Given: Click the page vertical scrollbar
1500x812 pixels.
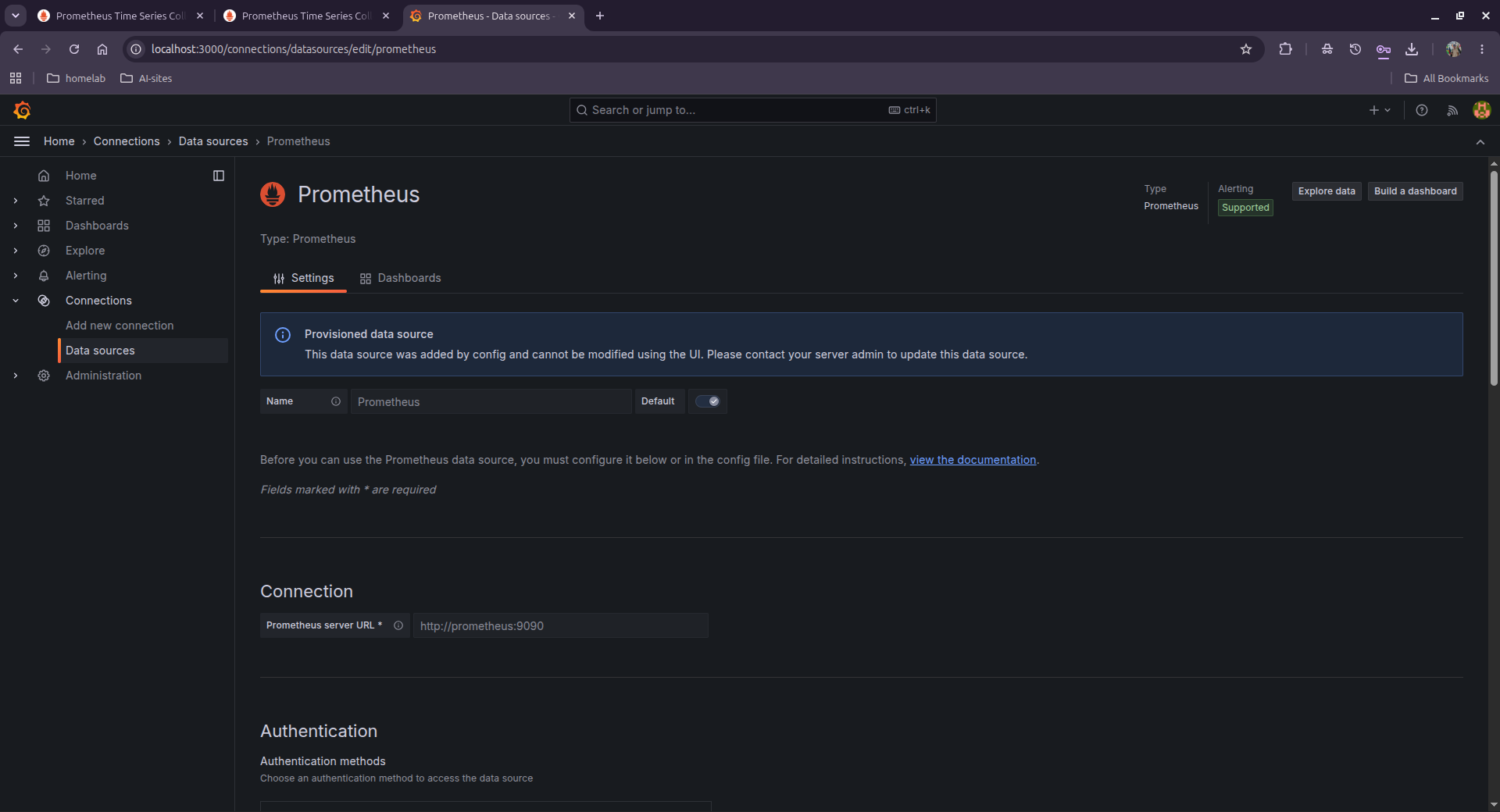Looking at the screenshot, I should 1494,277.
